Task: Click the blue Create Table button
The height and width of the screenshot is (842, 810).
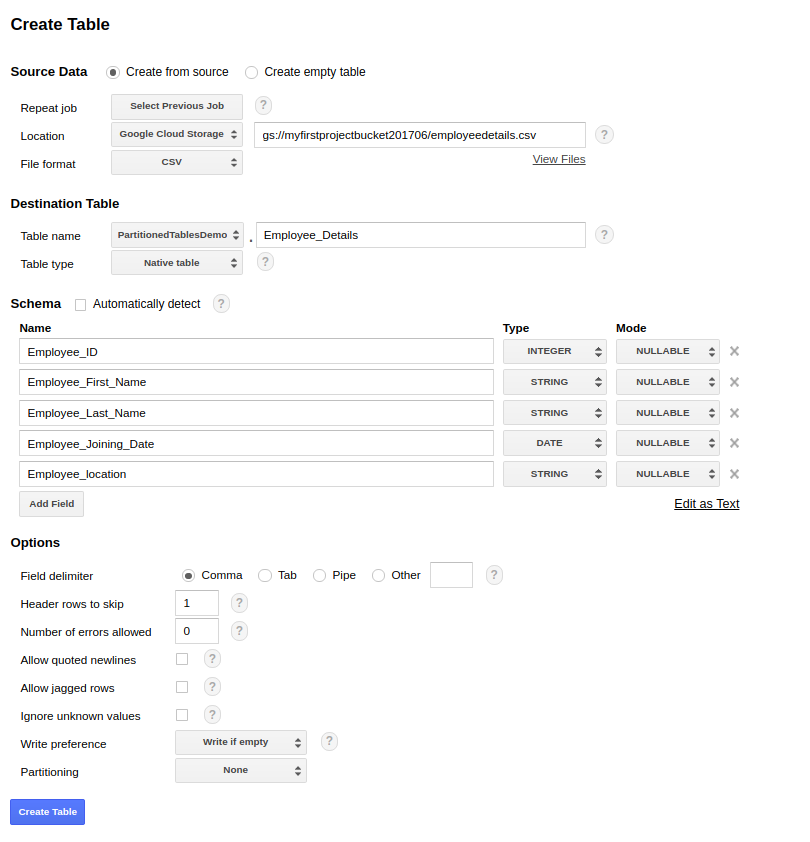Action: [x=48, y=812]
